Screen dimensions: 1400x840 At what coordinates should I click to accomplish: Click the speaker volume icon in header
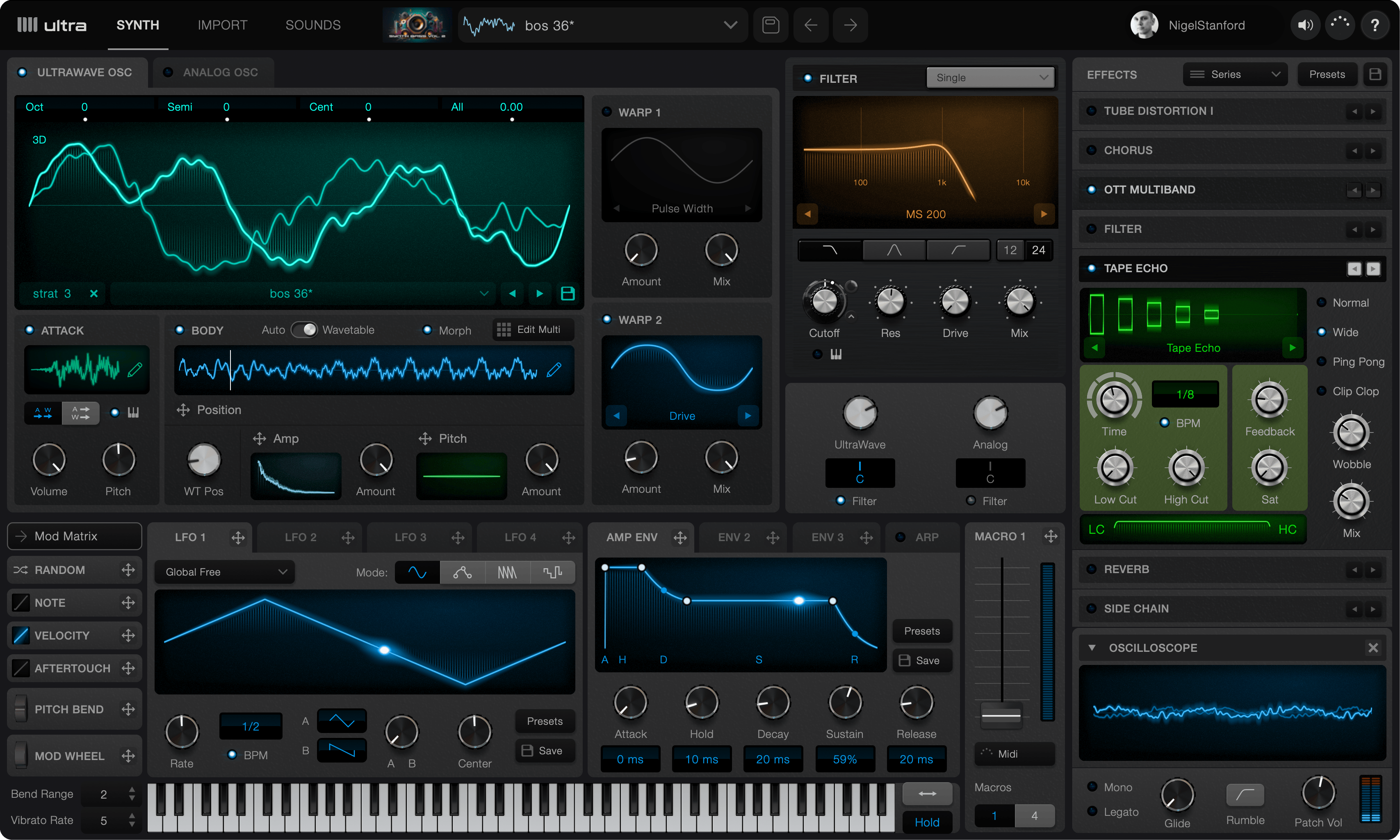tap(1305, 25)
